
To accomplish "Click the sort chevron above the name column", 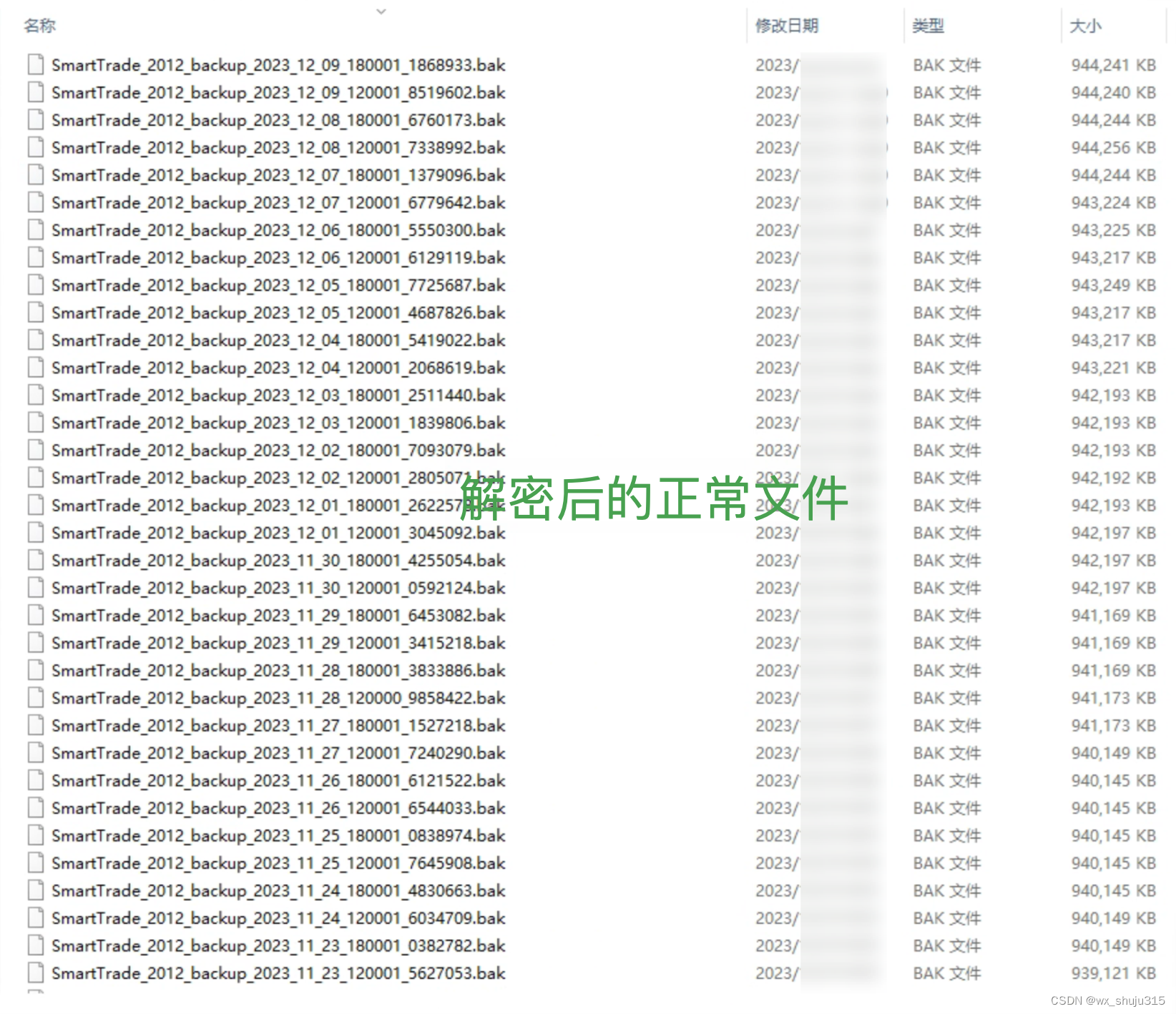I will (381, 11).
